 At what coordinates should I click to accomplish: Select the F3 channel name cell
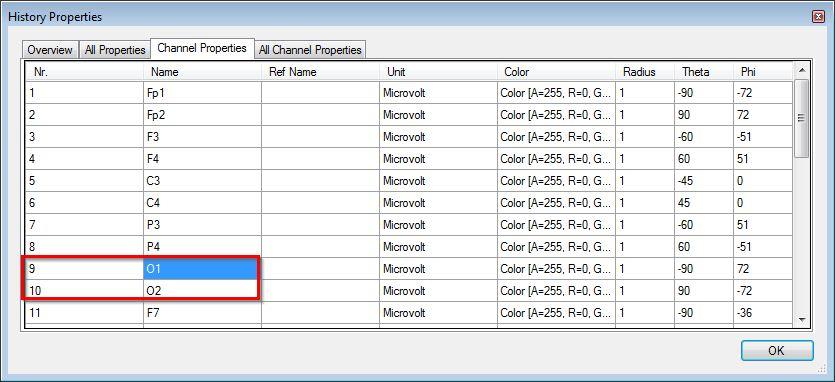coord(202,137)
